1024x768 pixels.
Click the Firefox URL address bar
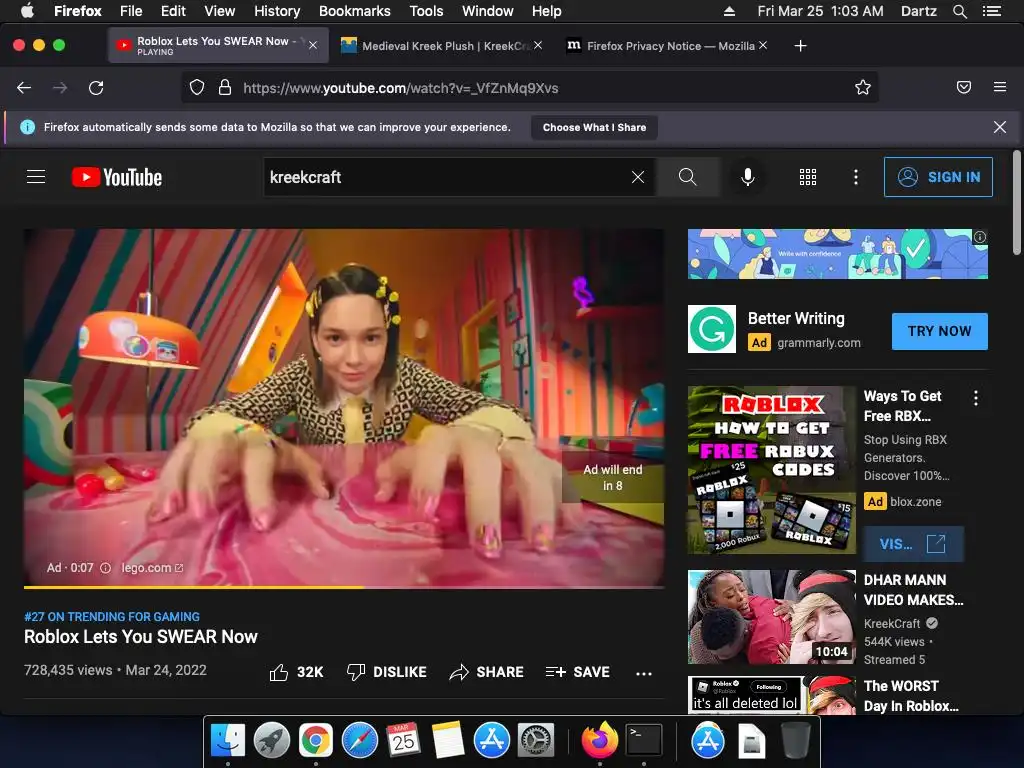click(x=530, y=88)
